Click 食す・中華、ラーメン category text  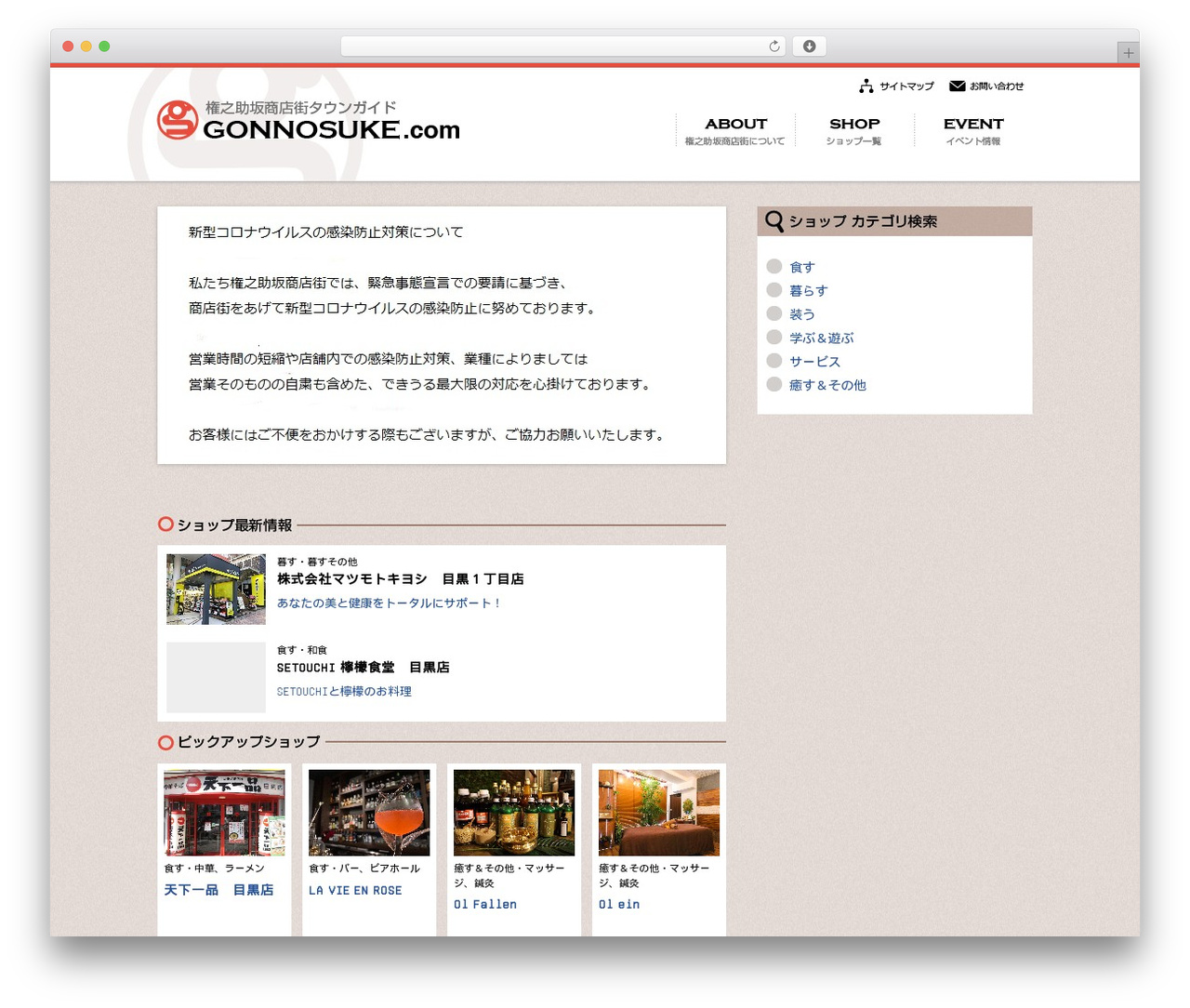214,868
